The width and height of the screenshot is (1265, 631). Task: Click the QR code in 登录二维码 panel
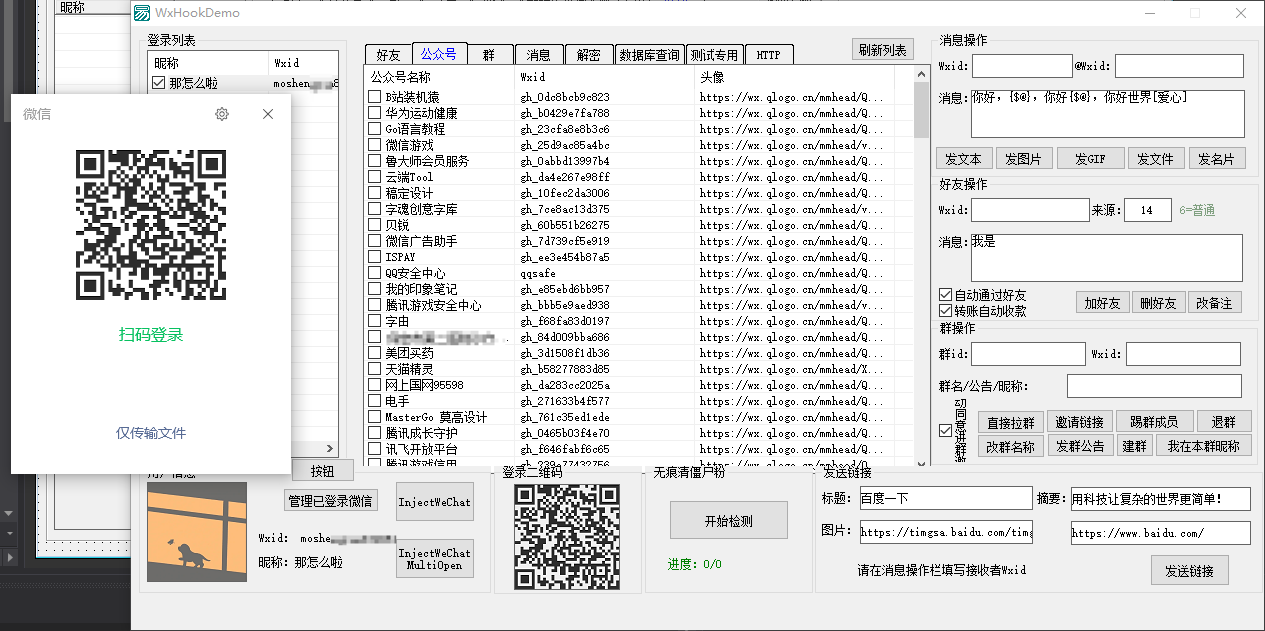click(567, 537)
